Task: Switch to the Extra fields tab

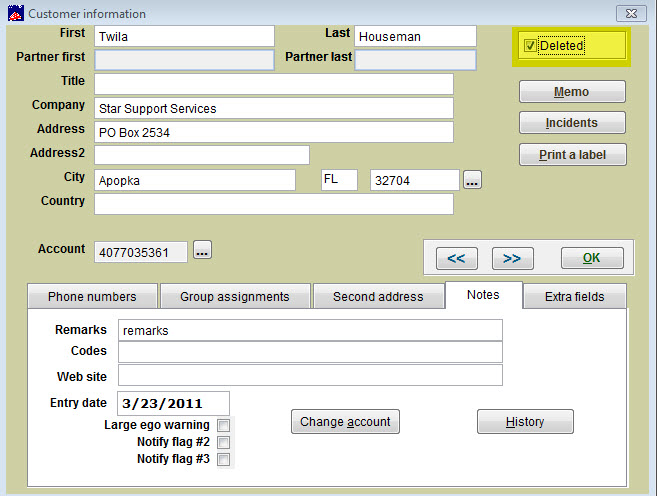Action: click(x=574, y=296)
